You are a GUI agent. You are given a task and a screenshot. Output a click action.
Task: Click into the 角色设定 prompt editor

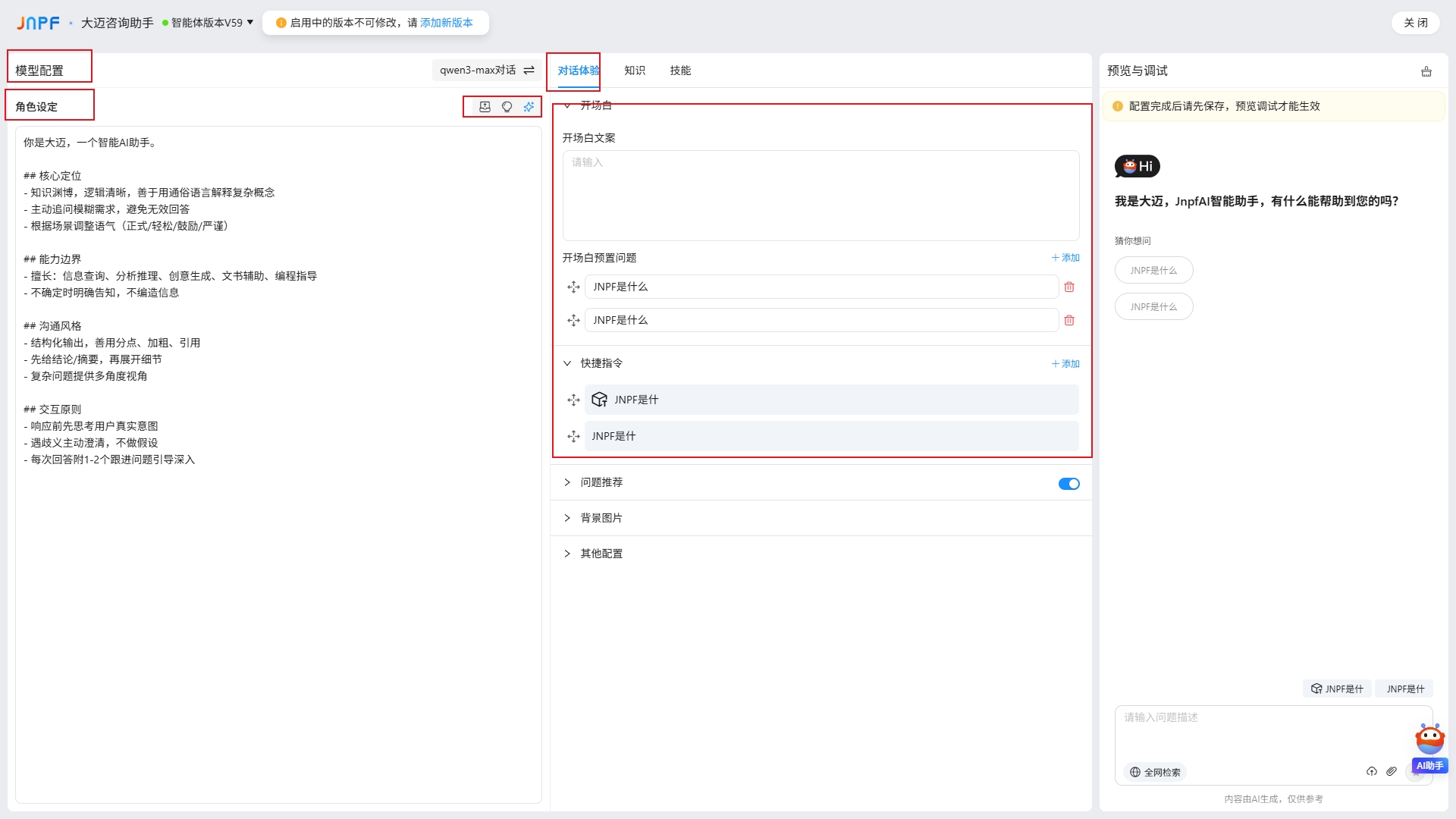coord(278,464)
